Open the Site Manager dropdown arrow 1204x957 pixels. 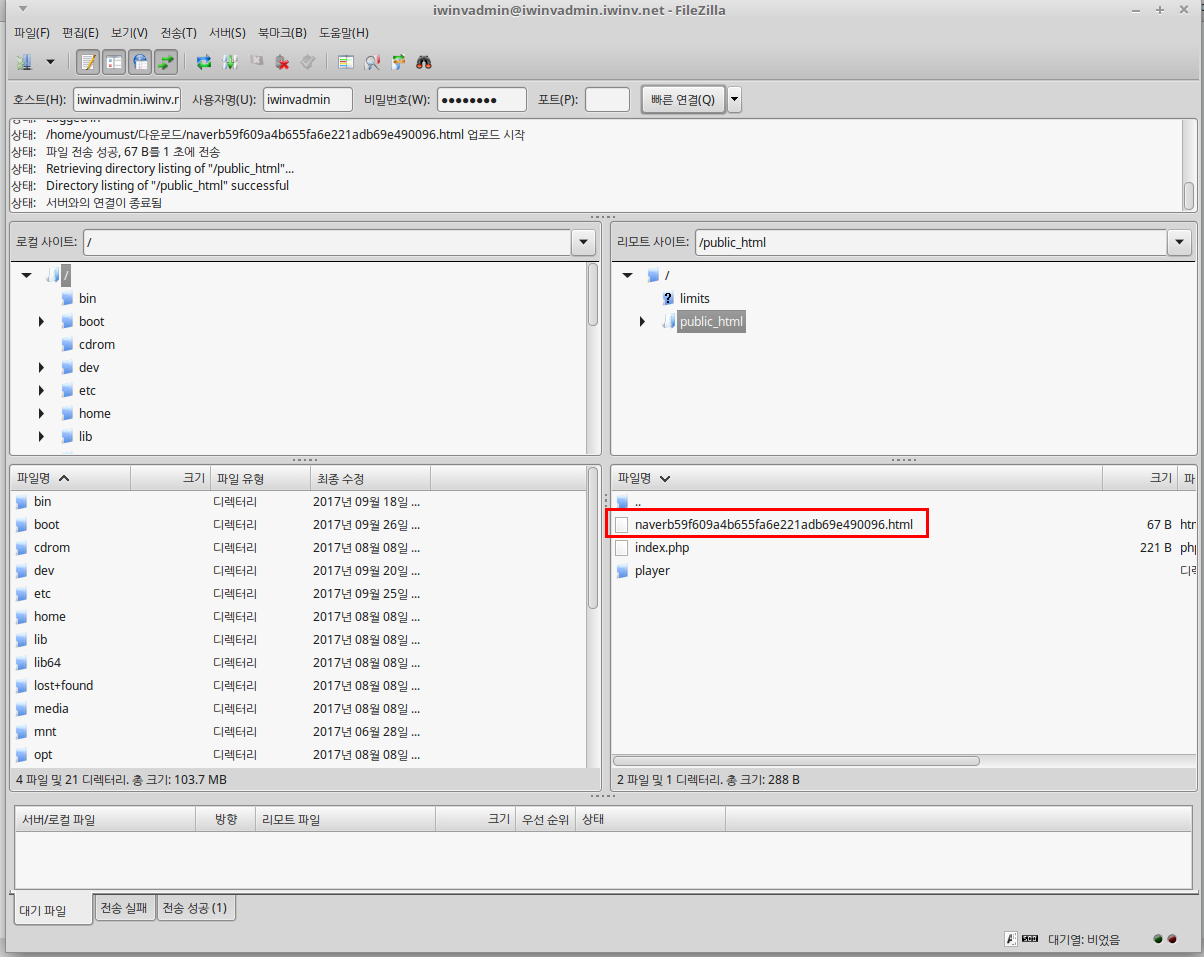click(x=50, y=62)
